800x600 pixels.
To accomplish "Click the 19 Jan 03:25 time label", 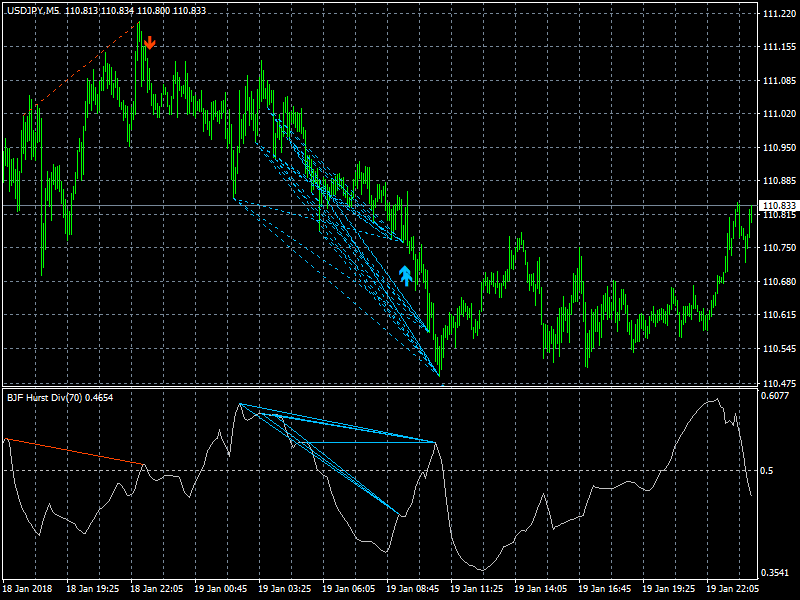I will click(285, 589).
